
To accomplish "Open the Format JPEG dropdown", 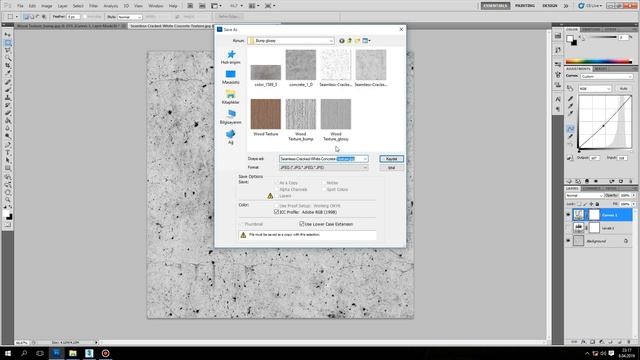I will 365,167.
